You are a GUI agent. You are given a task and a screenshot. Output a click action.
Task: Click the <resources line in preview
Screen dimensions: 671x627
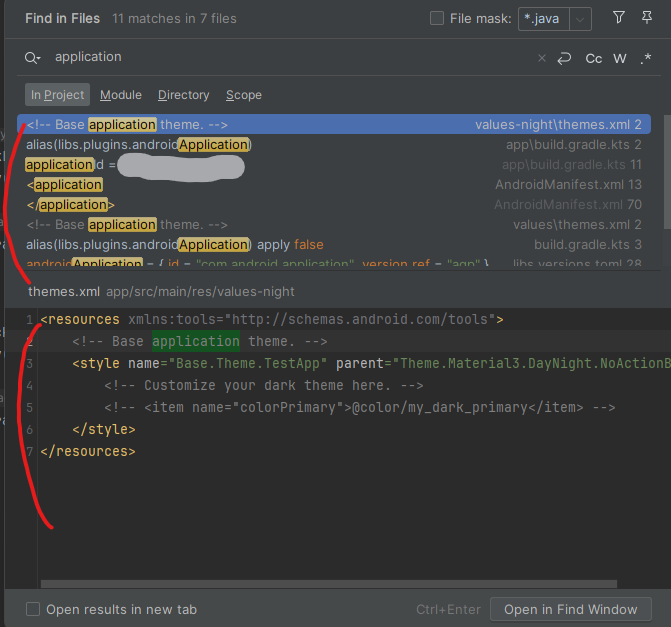[x=272, y=319]
